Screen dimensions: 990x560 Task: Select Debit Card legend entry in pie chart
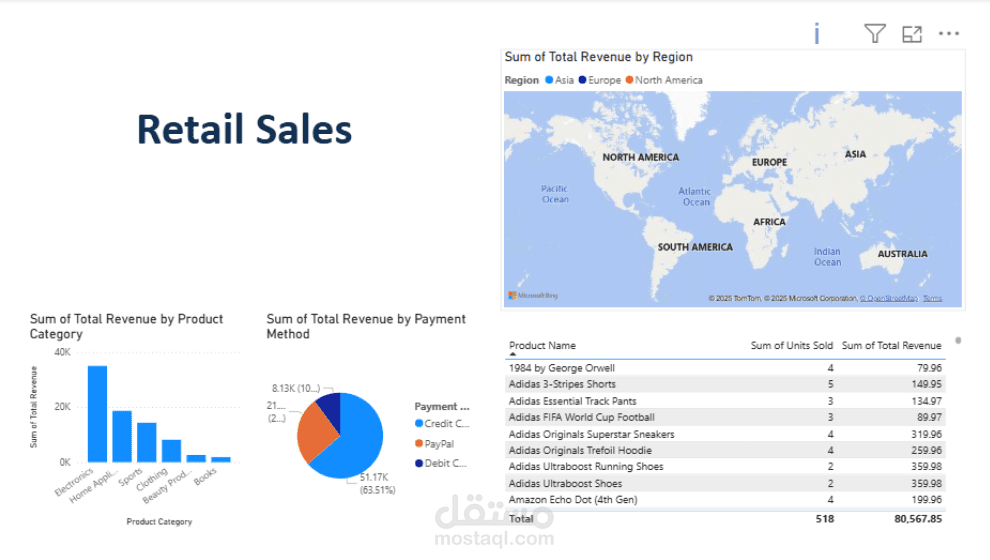click(441, 463)
